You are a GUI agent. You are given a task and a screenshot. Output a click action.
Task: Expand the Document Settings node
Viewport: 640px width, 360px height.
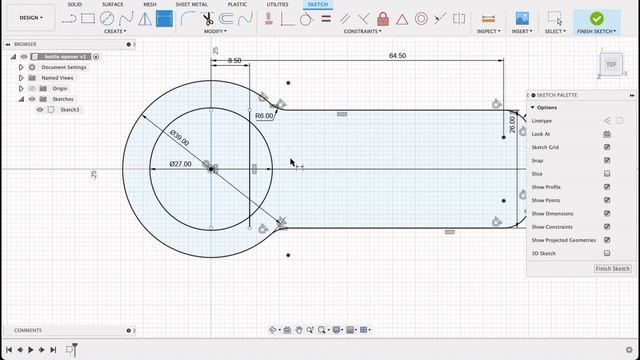pyautogui.click(x=21, y=67)
